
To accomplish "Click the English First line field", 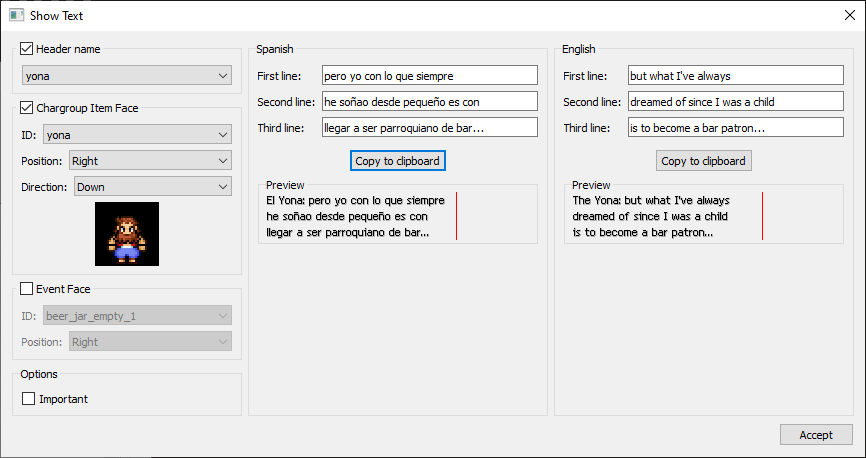I will [x=735, y=76].
